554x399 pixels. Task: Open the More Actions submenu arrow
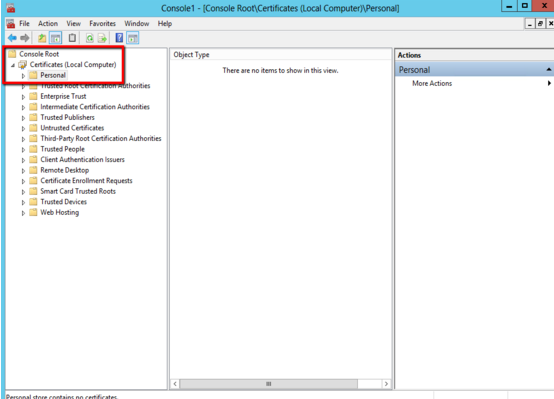pos(549,83)
